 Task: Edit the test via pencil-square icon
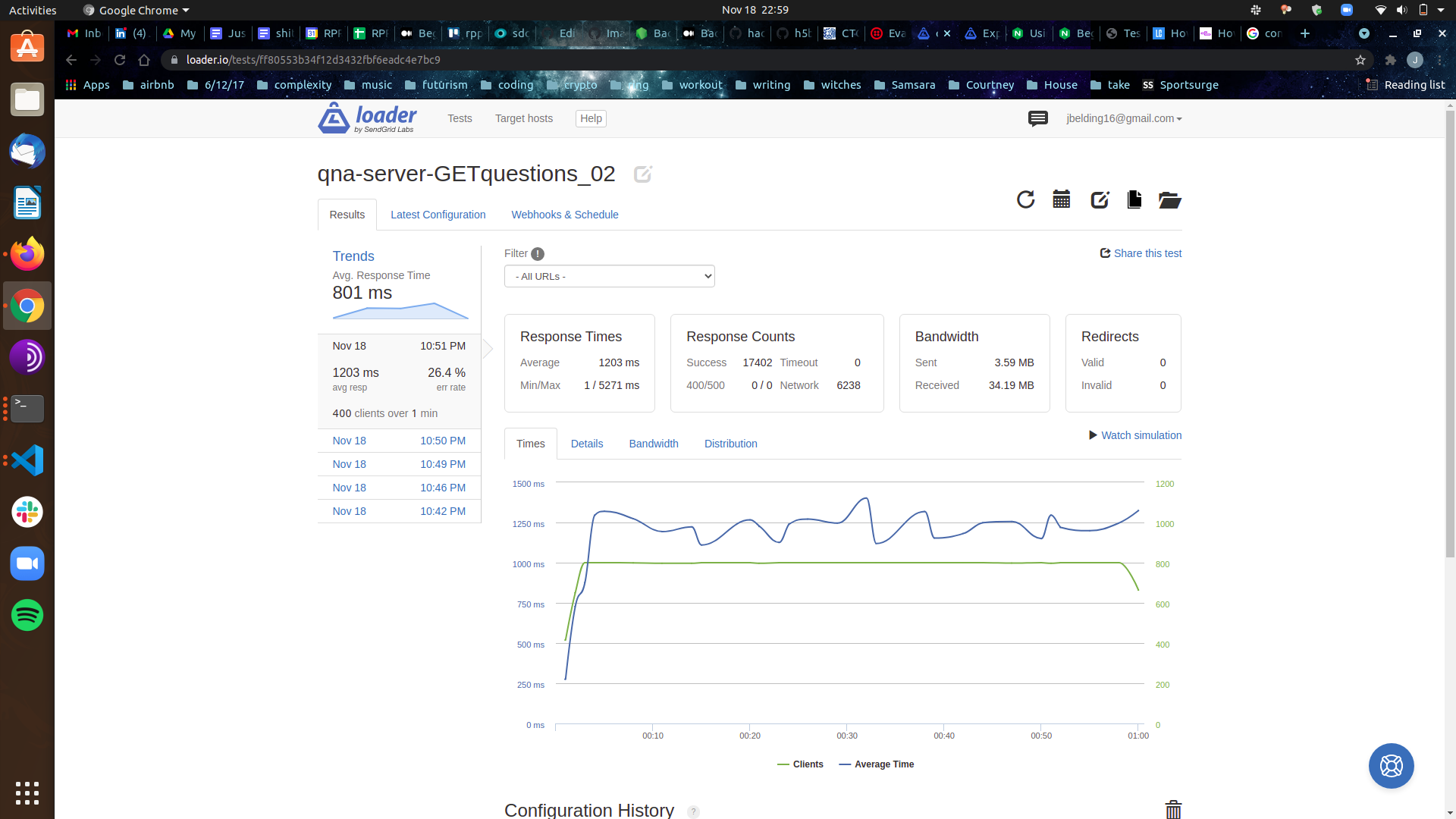coord(1100,199)
